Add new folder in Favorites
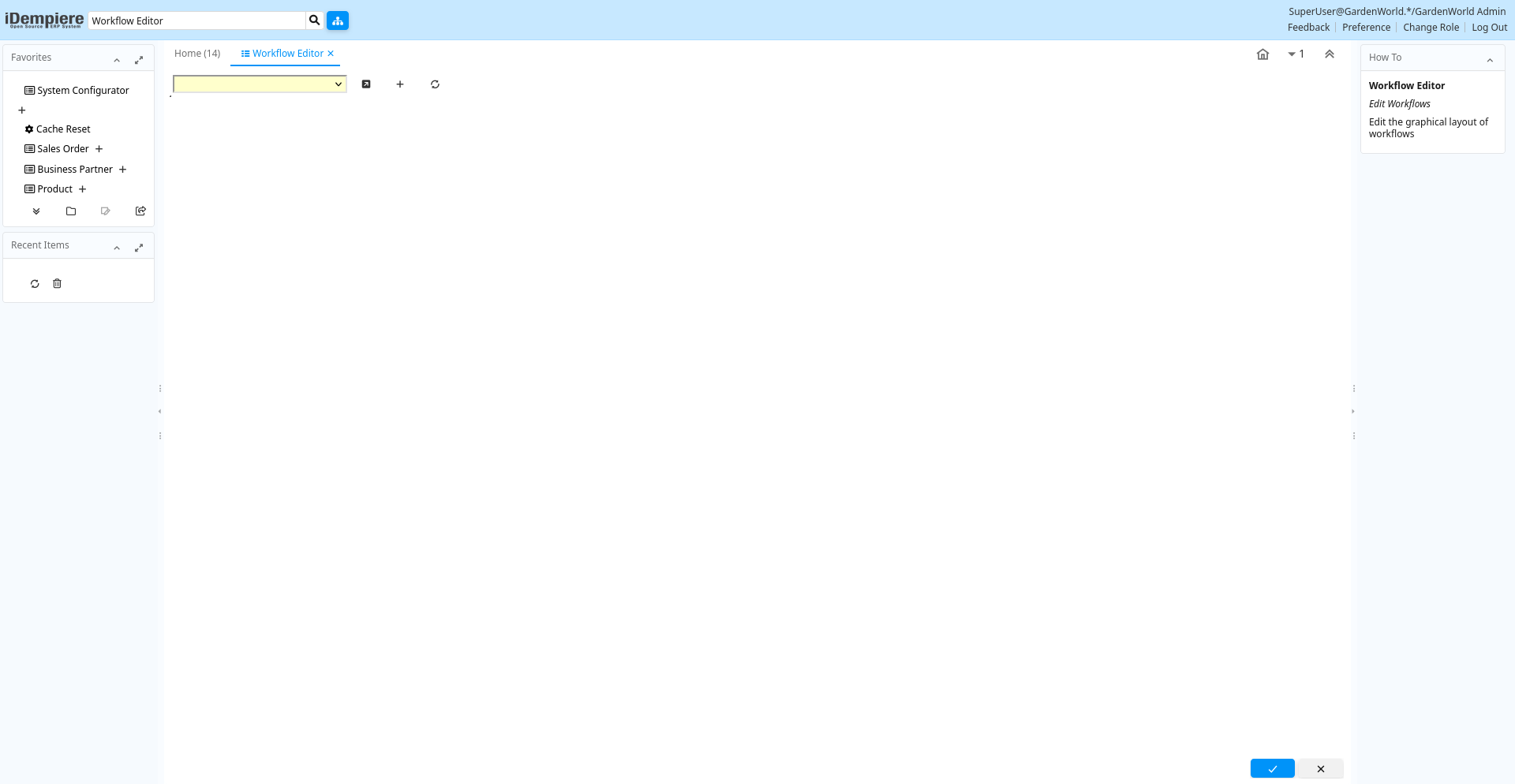Screen dimensions: 1515x784 (71, 211)
